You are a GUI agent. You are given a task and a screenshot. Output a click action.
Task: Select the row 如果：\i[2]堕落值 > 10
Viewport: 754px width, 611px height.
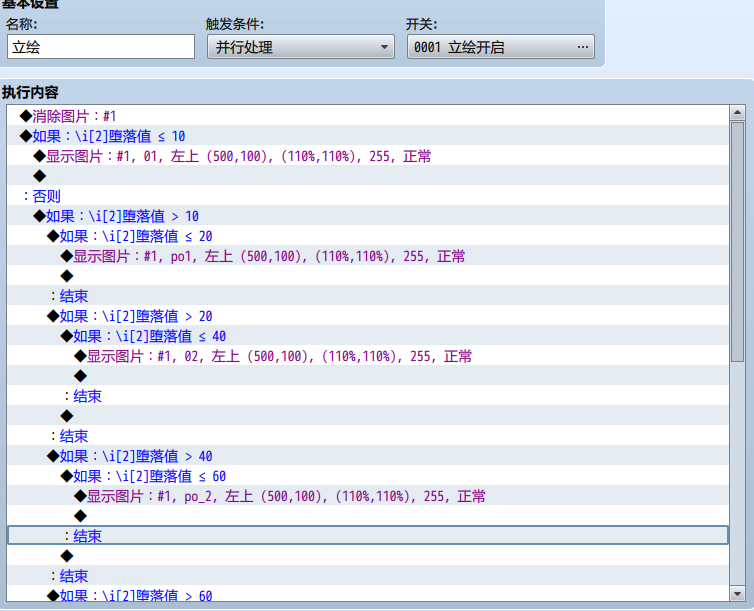tap(368, 216)
